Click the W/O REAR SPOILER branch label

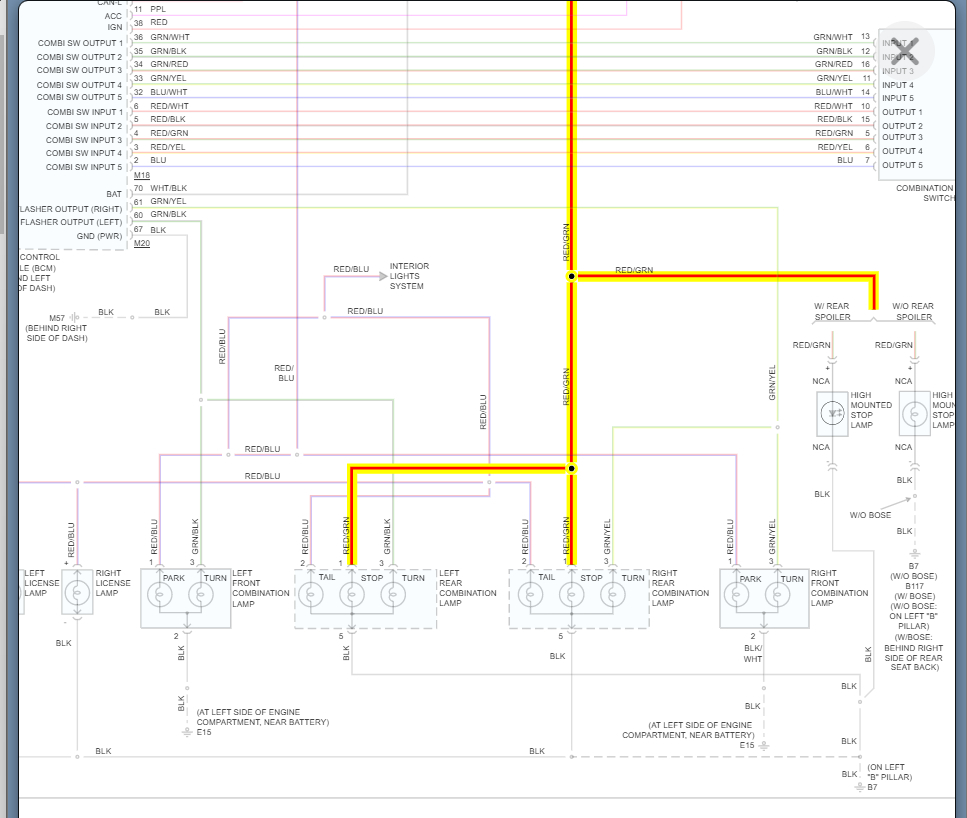pos(913,312)
